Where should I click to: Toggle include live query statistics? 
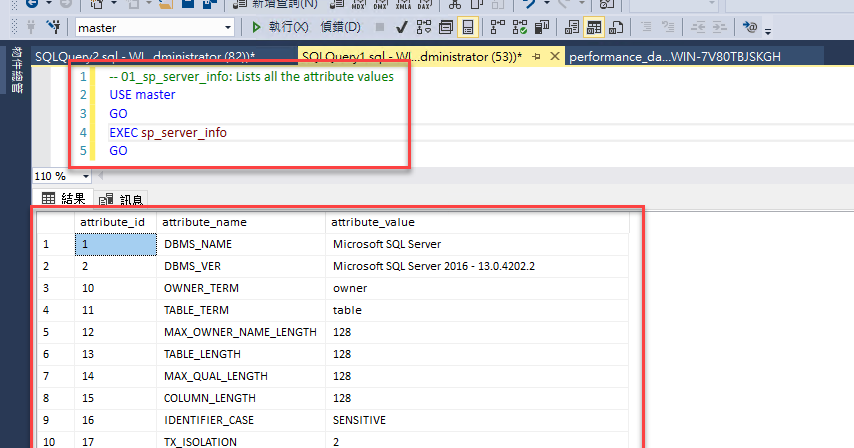tap(520, 27)
